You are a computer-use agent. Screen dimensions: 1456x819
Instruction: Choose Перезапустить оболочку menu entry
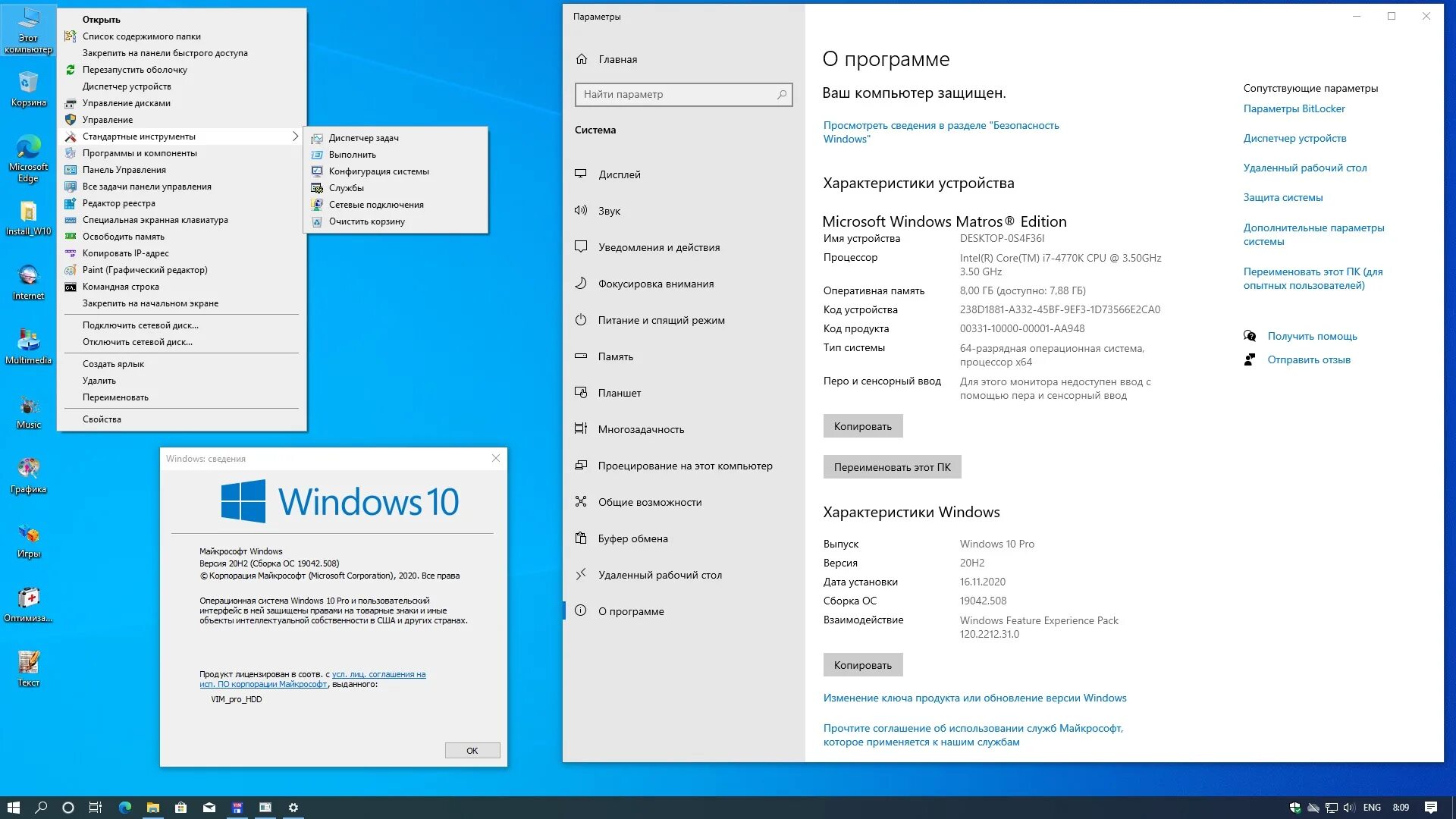click(x=182, y=70)
